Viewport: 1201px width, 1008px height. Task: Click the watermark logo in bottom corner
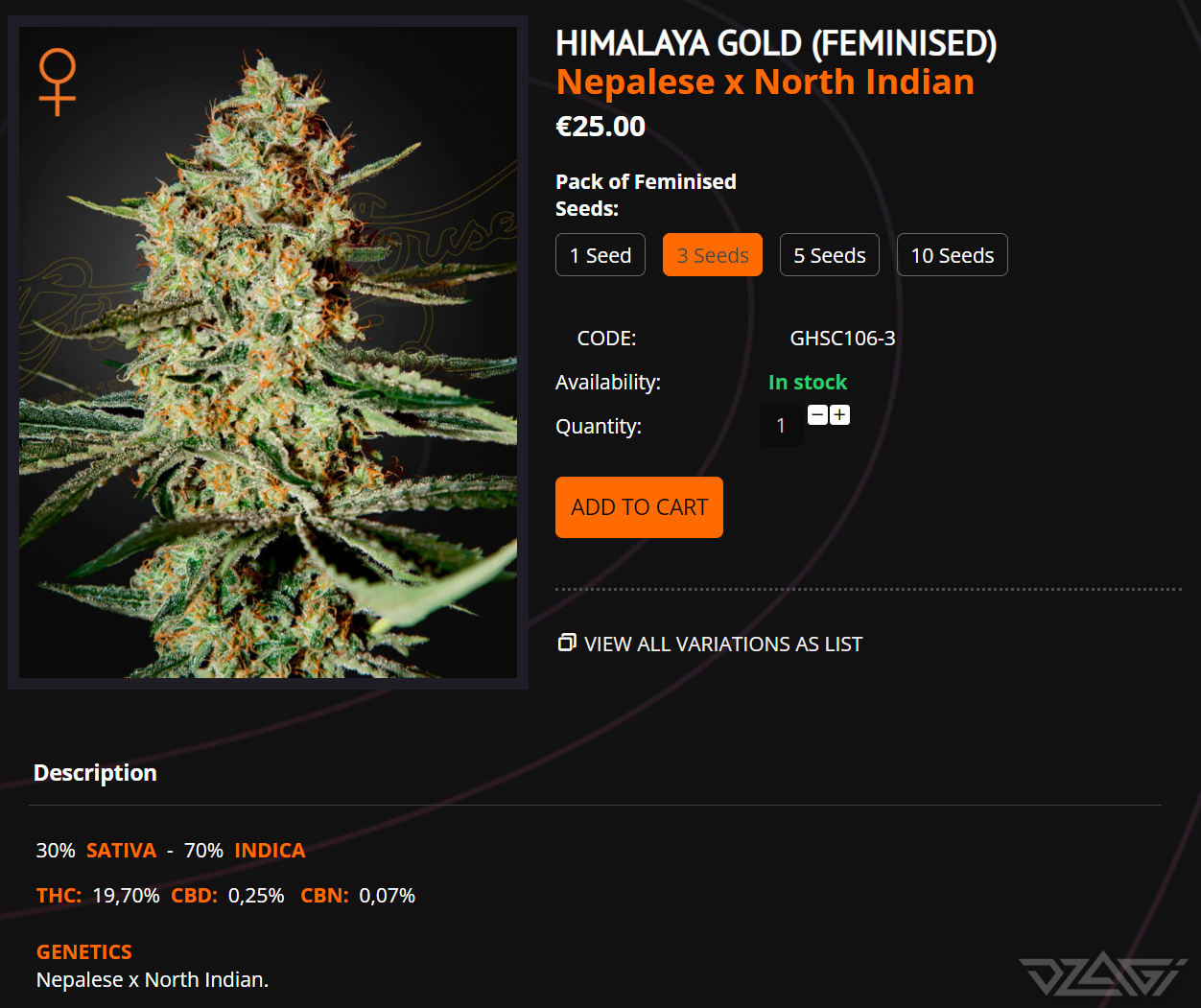(x=1104, y=973)
